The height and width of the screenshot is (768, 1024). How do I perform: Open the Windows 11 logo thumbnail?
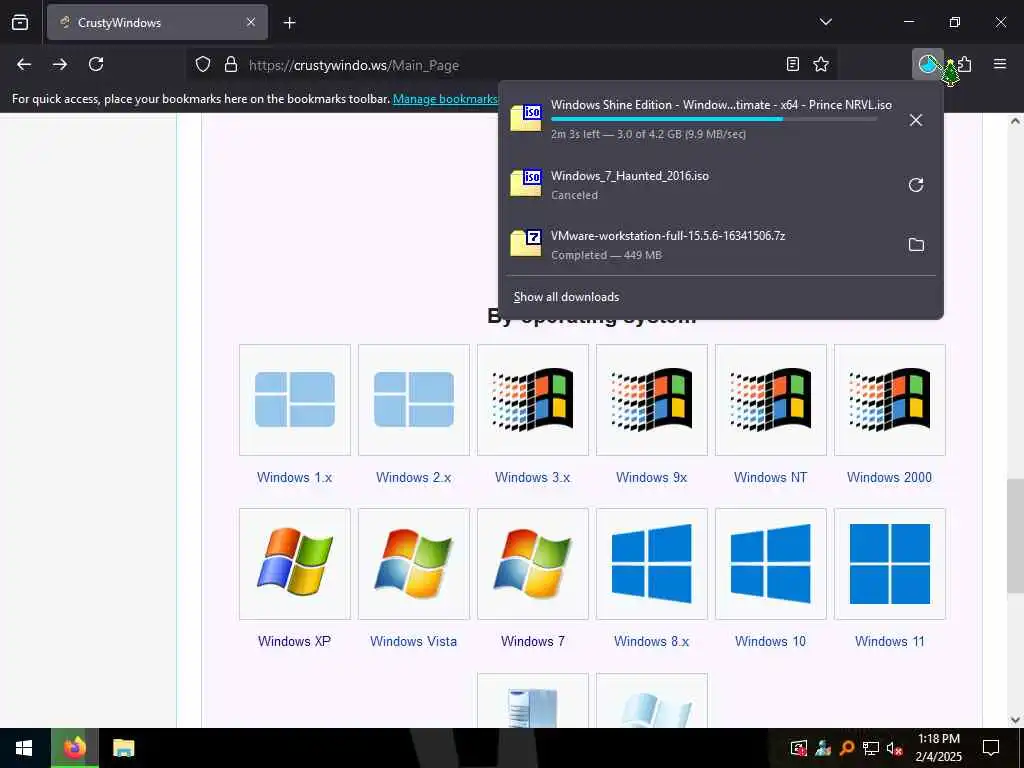click(x=889, y=564)
